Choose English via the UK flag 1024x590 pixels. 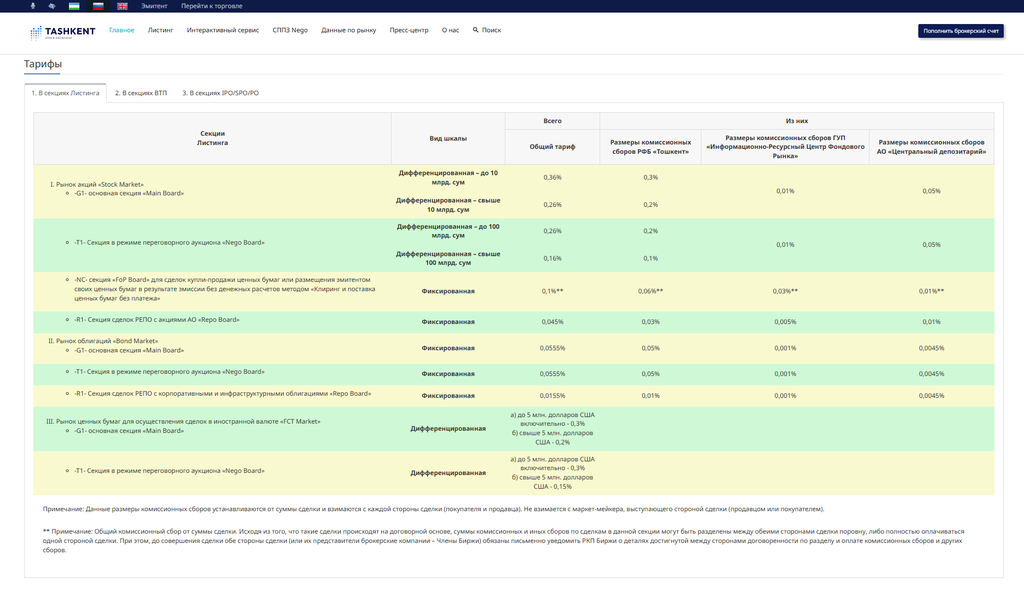click(122, 6)
